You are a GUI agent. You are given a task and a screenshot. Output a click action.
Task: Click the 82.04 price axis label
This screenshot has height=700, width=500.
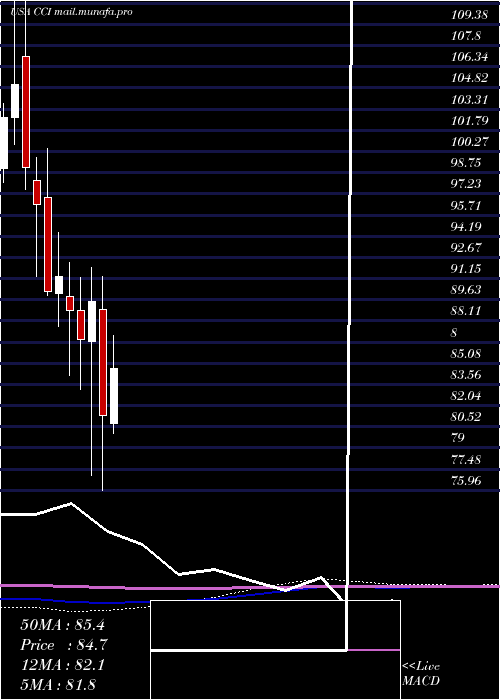[466, 396]
